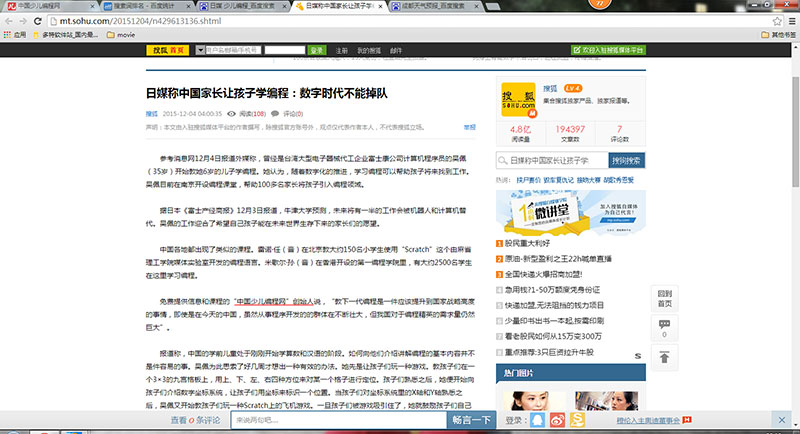Screen dimensions: 800x434
Task: Bookmark this page with the star icon
Action: pos(777,21)
